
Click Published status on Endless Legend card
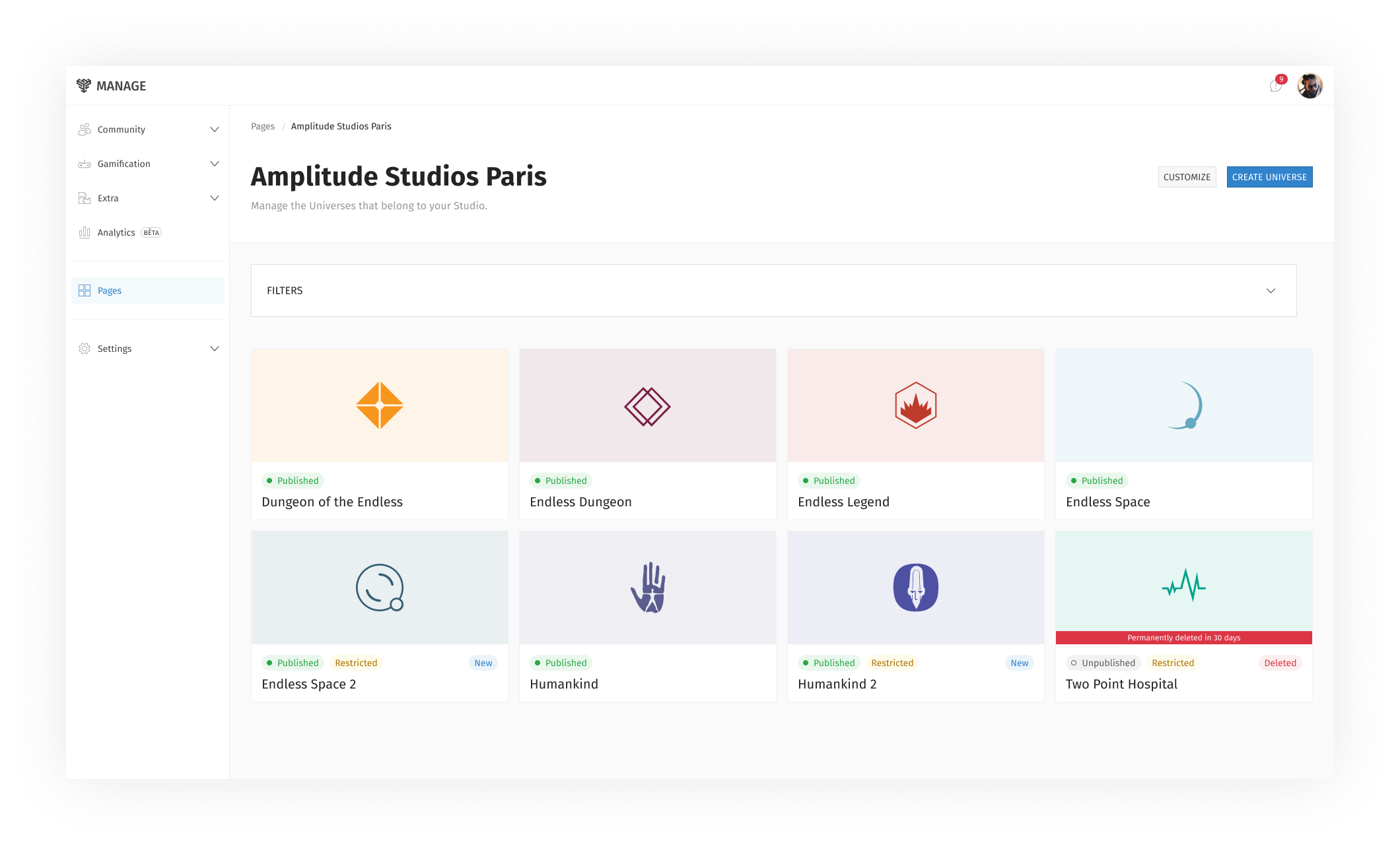(829, 481)
